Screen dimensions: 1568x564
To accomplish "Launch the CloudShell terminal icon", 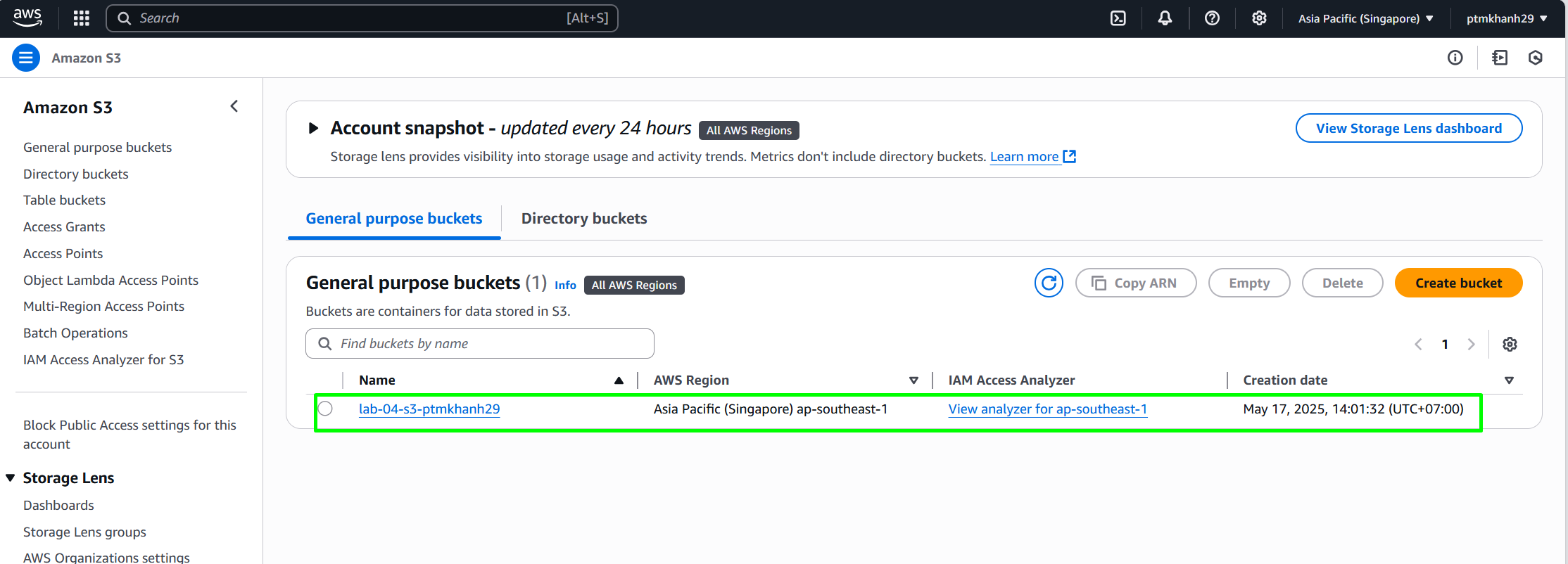I will [1118, 18].
